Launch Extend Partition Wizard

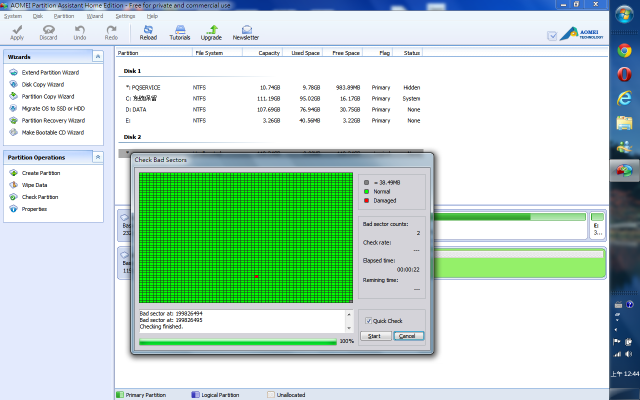coord(49,73)
